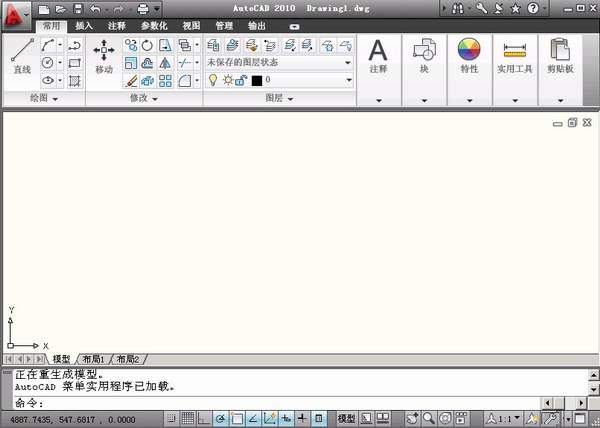Open the 块 (Block) panel

click(x=423, y=56)
